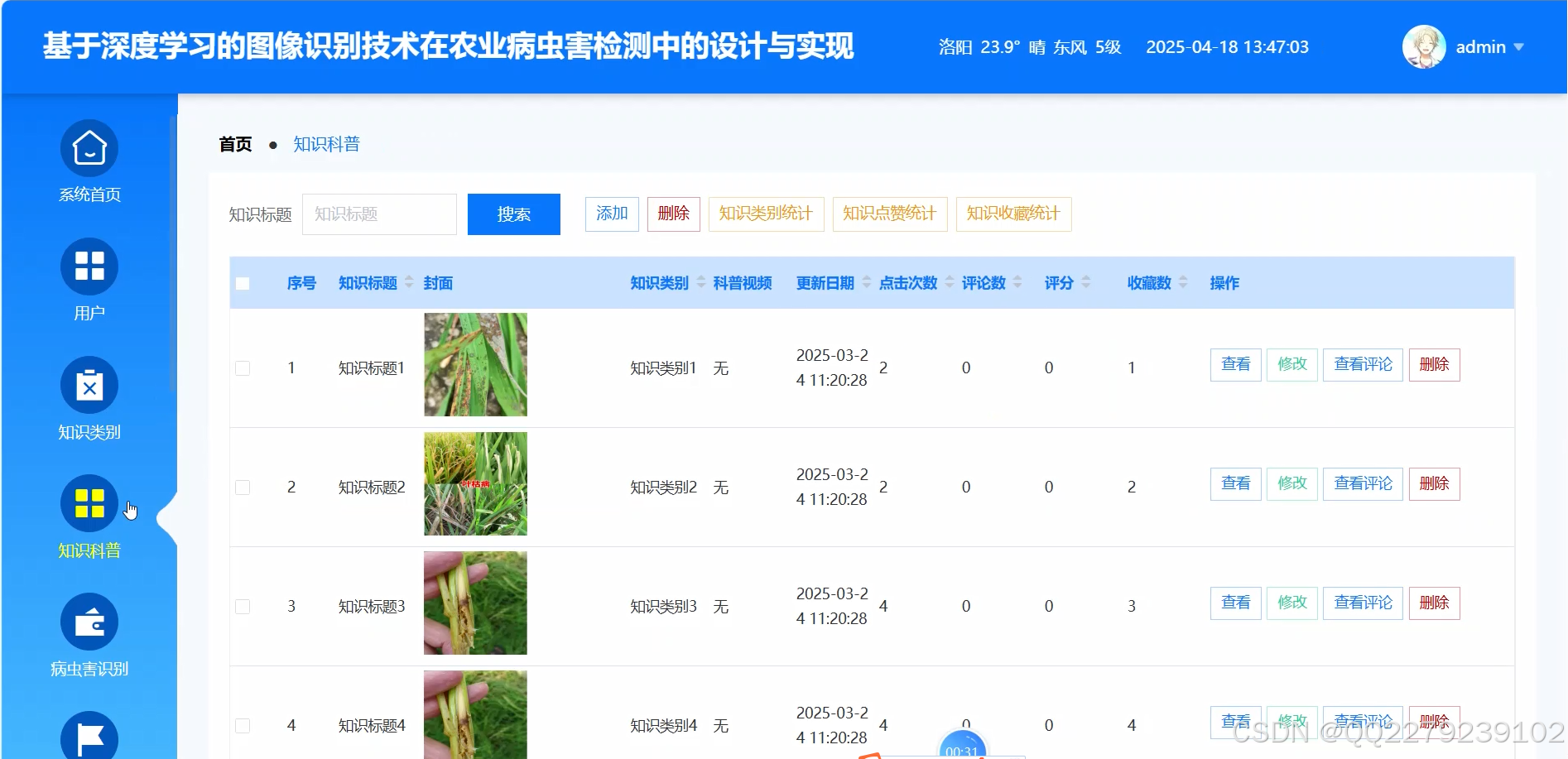Click the 知识类别1 cell
The height and width of the screenshot is (759, 1568).
point(663,368)
